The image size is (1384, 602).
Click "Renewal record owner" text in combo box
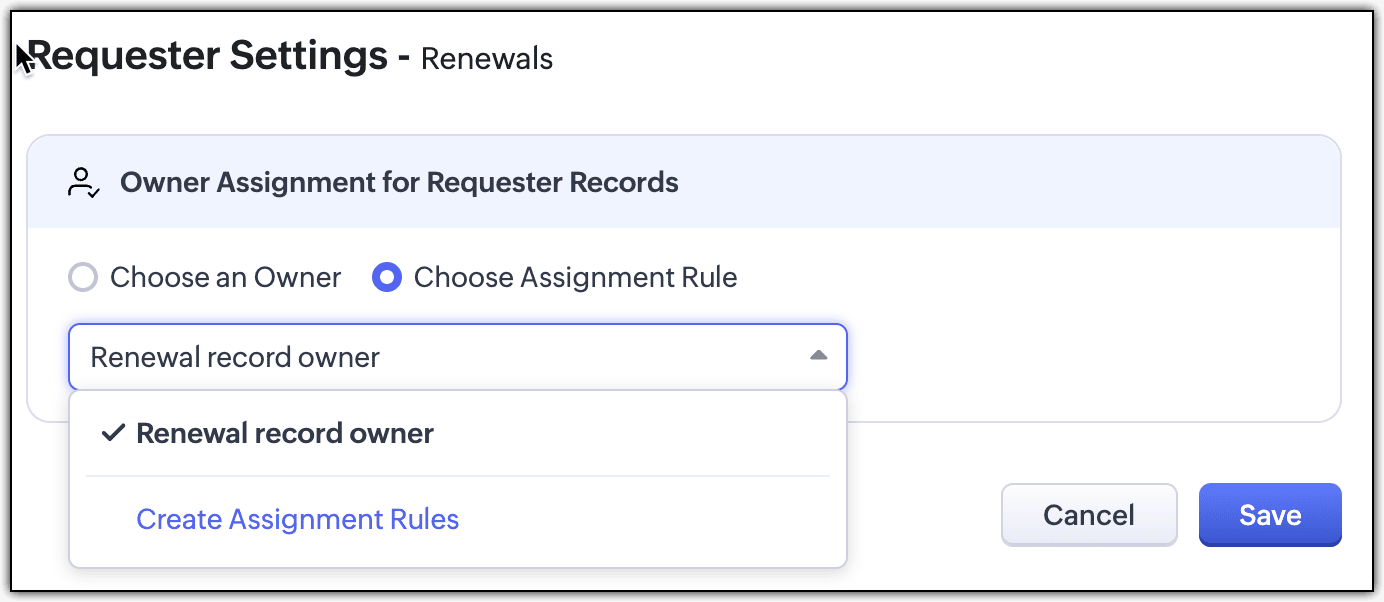click(x=235, y=357)
